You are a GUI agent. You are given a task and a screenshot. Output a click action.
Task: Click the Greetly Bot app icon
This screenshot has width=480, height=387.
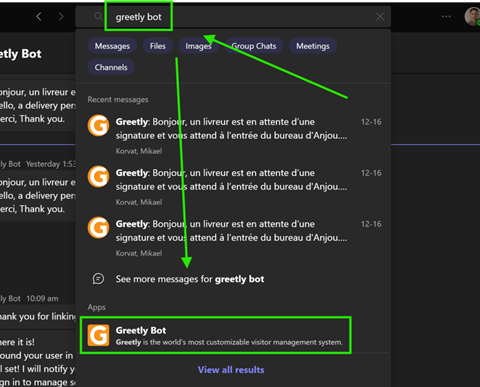tap(98, 335)
